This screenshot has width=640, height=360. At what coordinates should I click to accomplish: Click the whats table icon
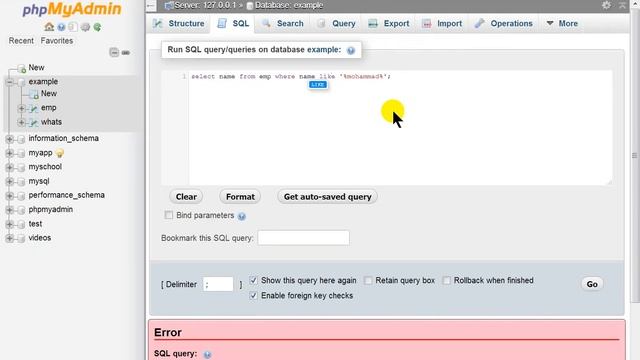pos(34,122)
